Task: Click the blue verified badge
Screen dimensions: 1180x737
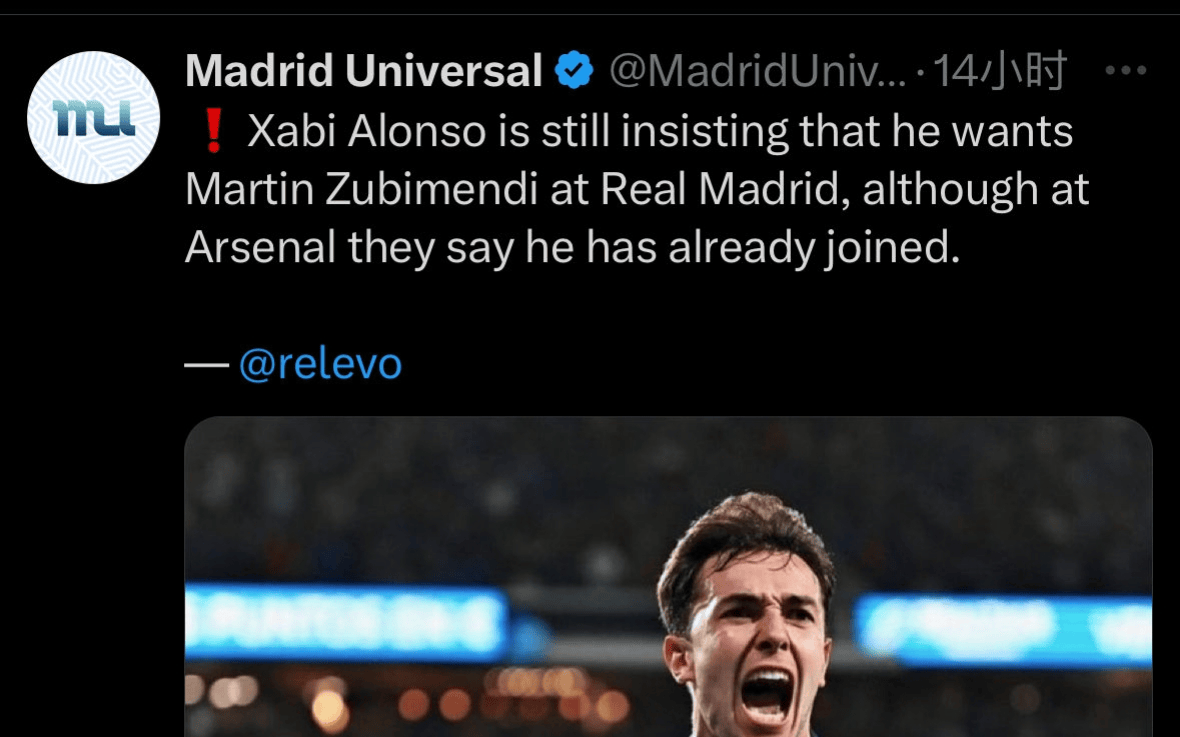Action: coord(574,72)
